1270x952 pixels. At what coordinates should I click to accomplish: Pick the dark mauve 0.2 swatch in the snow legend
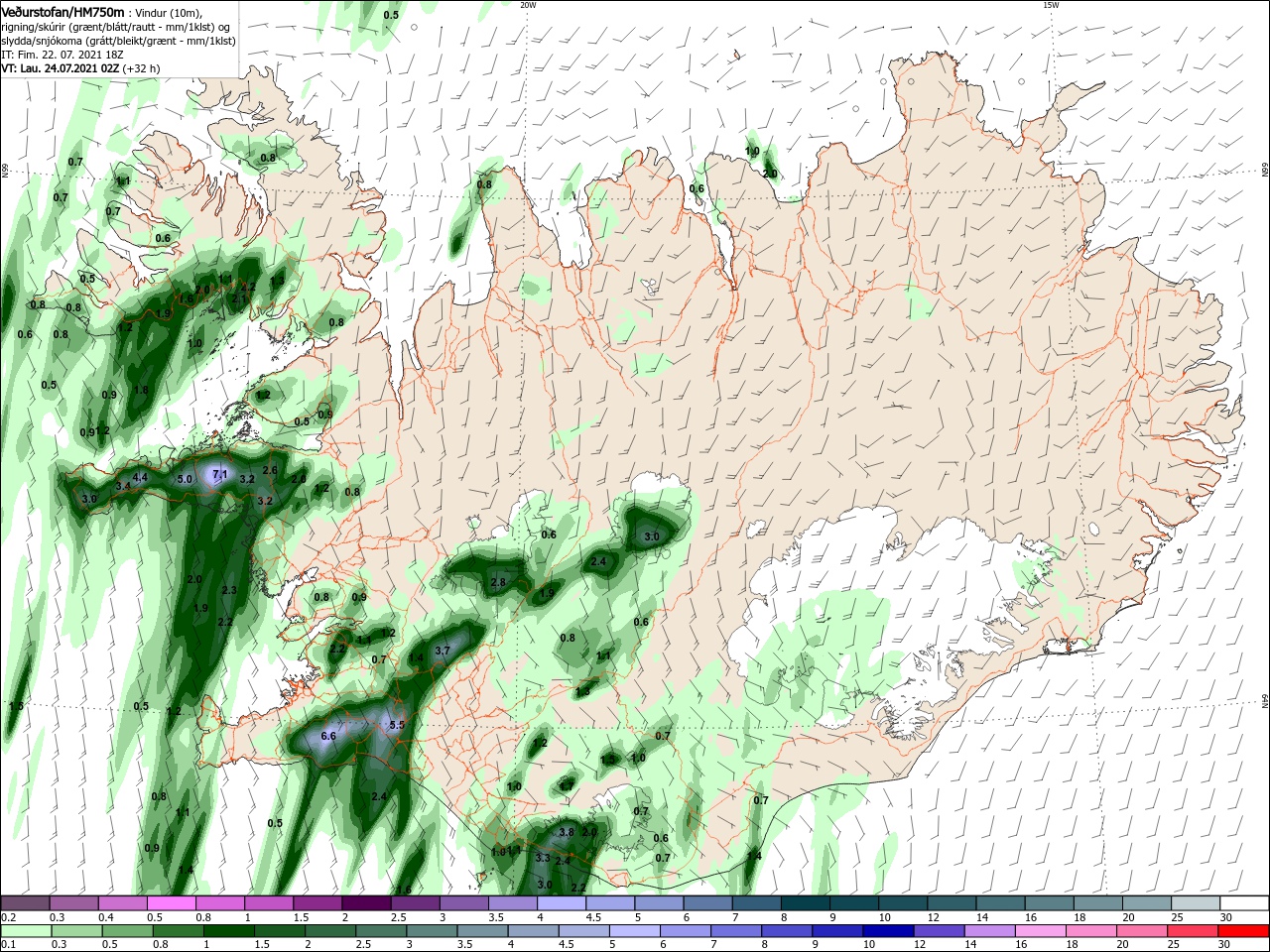25,903
